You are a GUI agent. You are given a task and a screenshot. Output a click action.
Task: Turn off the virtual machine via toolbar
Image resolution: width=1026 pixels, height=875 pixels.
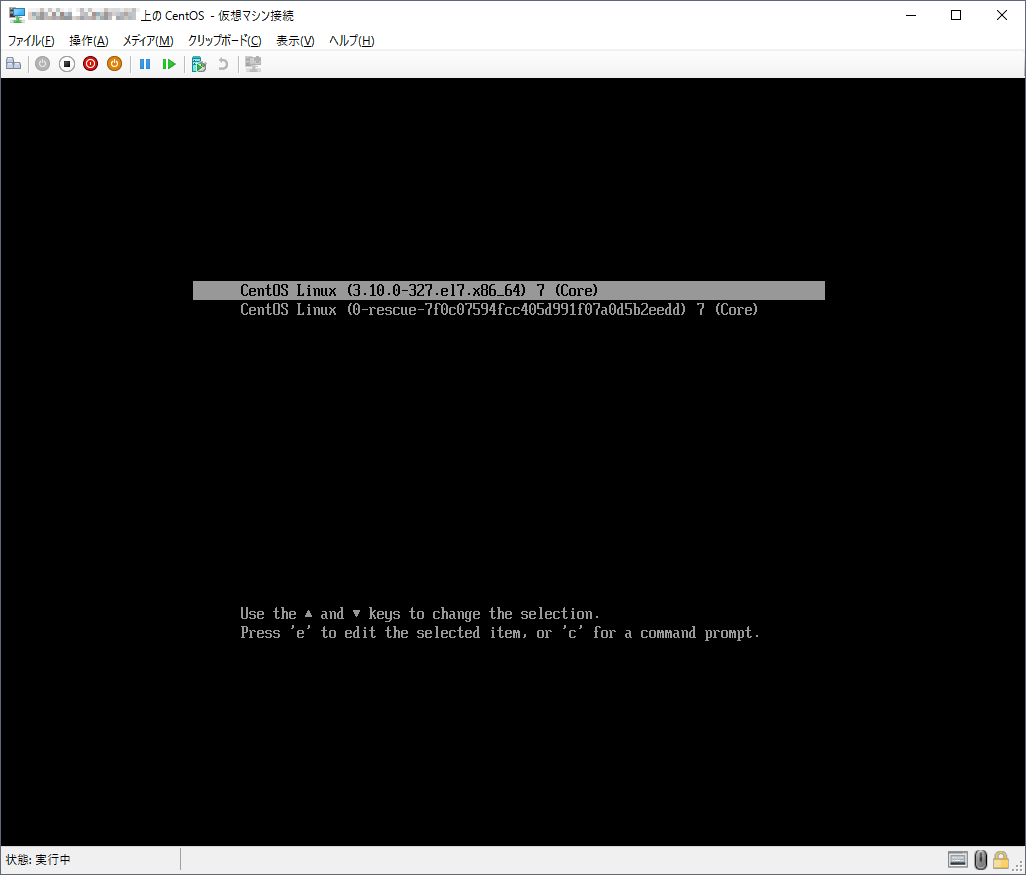point(67,64)
